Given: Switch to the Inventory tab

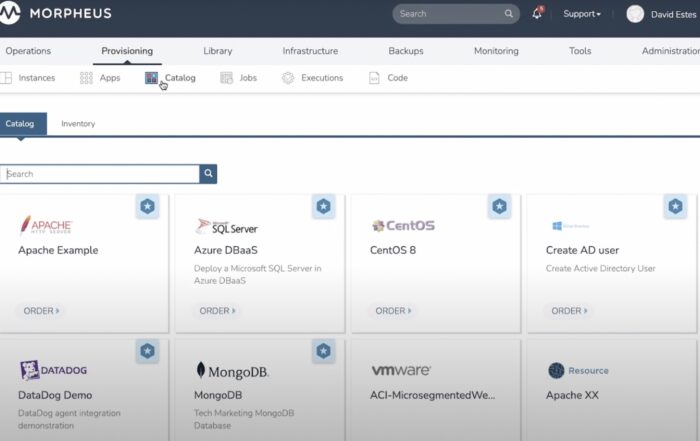Looking at the screenshot, I should (78, 124).
